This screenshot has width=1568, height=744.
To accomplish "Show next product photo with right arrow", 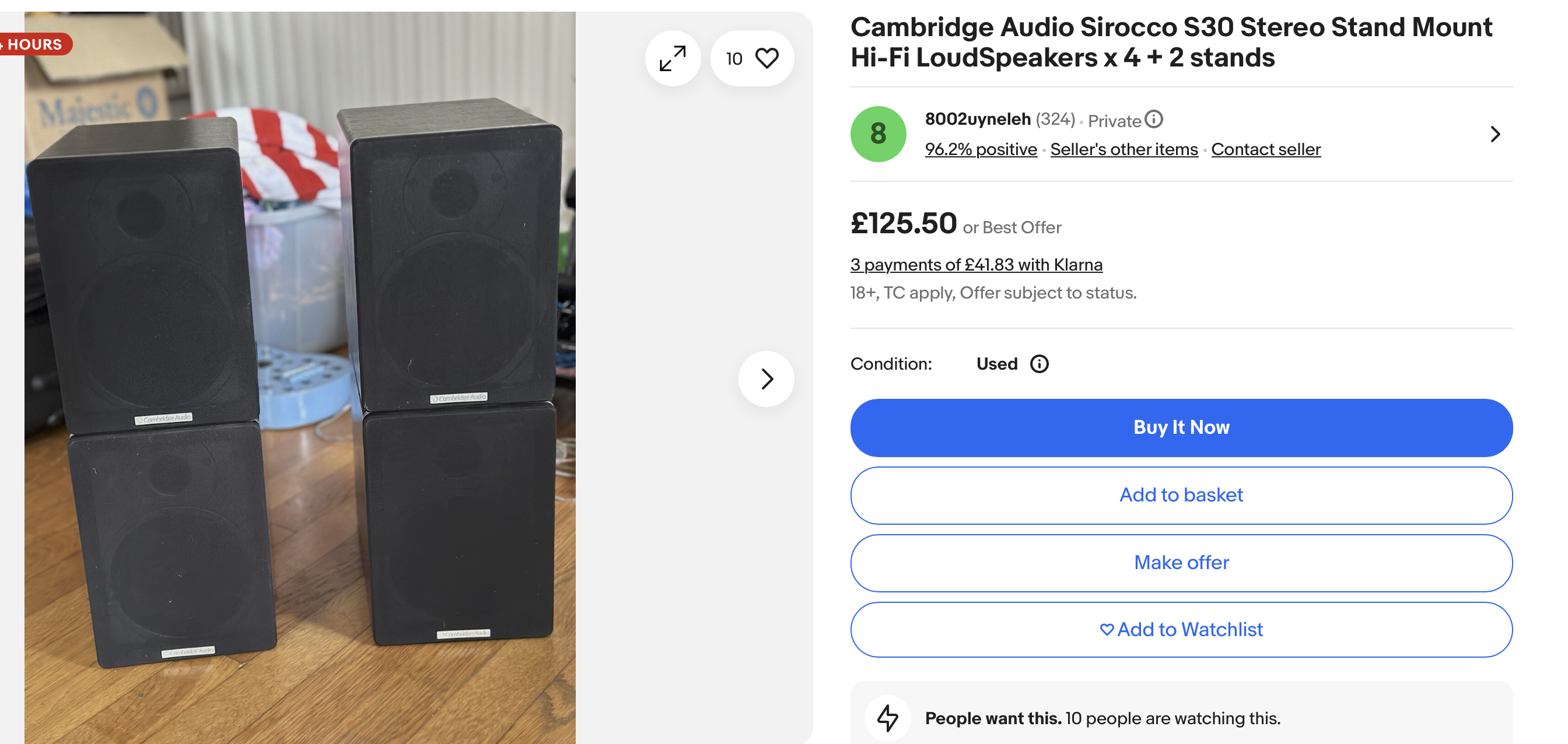I will point(766,378).
